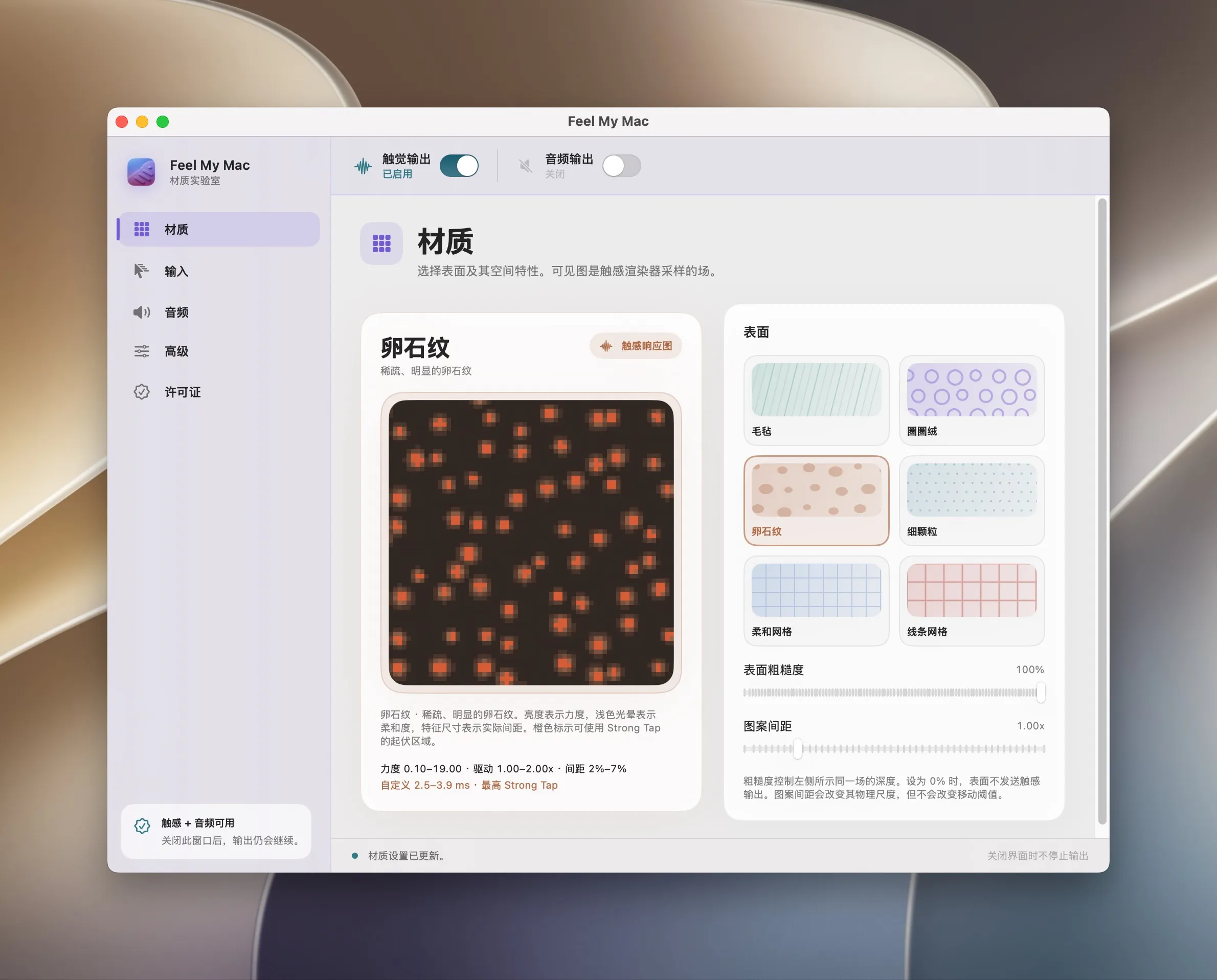Select the 卵石纹 surface card

(x=816, y=500)
